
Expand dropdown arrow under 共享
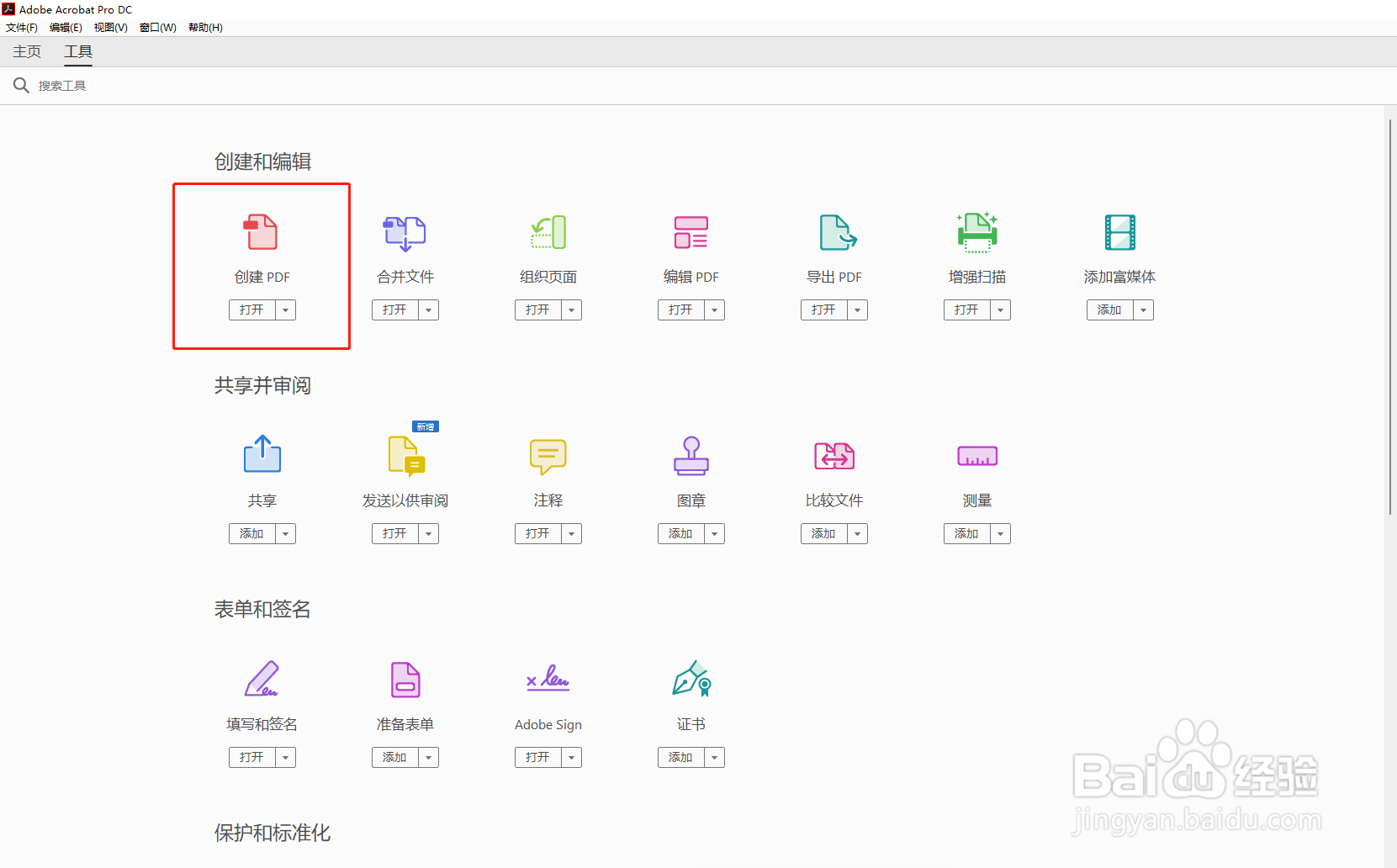(x=286, y=534)
